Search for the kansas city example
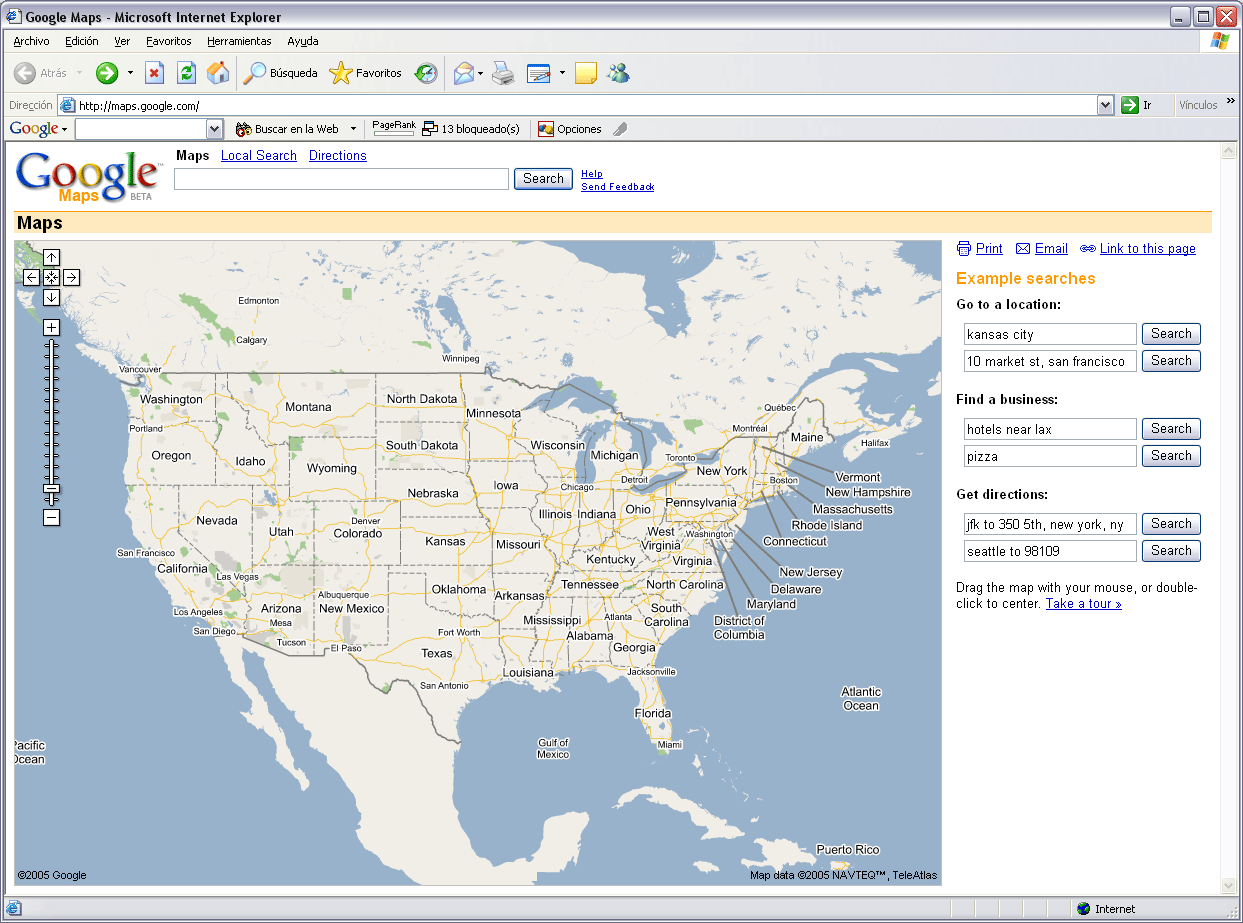Image resolution: width=1243 pixels, height=923 pixels. [1171, 334]
